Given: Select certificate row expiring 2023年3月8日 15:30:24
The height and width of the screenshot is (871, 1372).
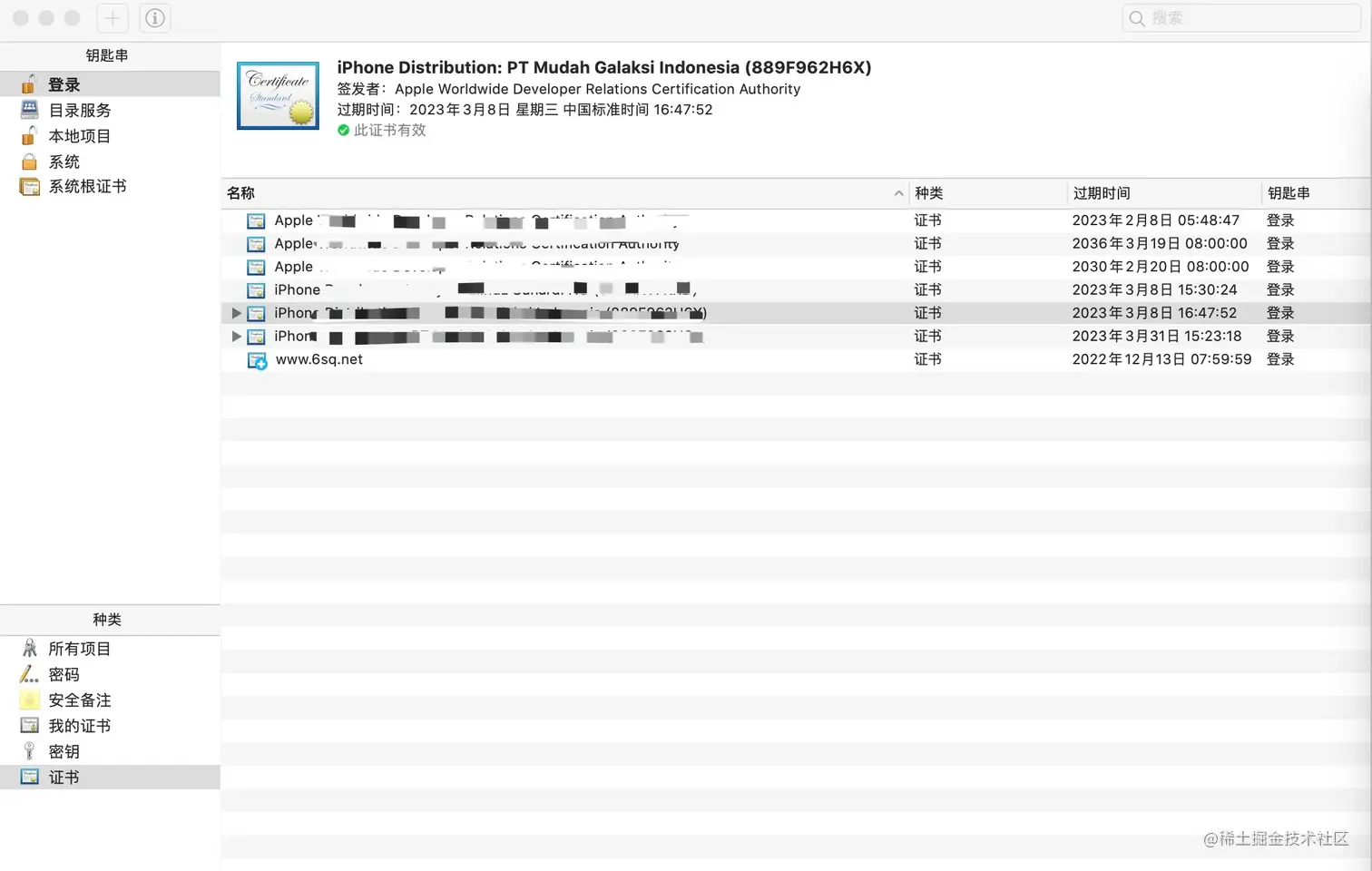Looking at the screenshot, I should pos(796,289).
